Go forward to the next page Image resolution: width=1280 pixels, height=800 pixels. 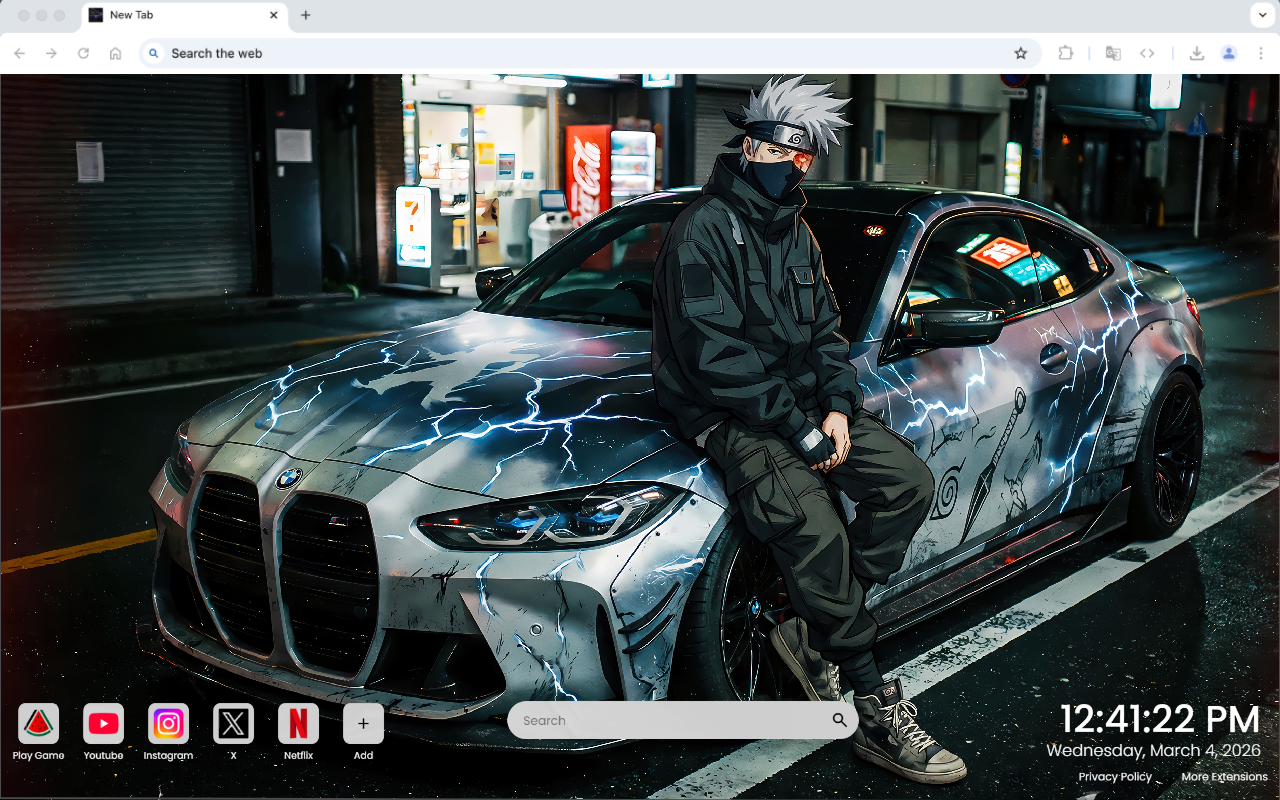tap(52, 53)
